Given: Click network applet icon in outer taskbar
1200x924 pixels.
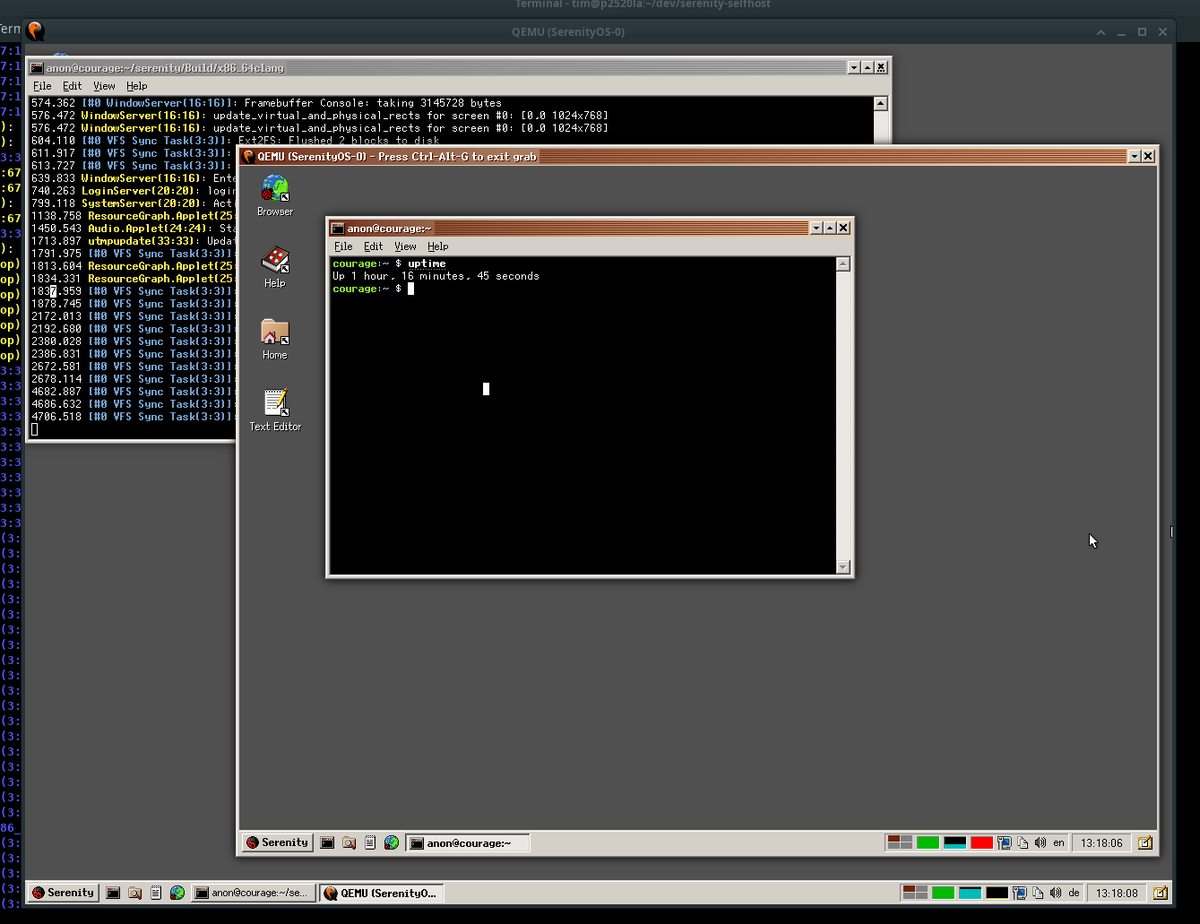Looking at the screenshot, I should click(1021, 892).
